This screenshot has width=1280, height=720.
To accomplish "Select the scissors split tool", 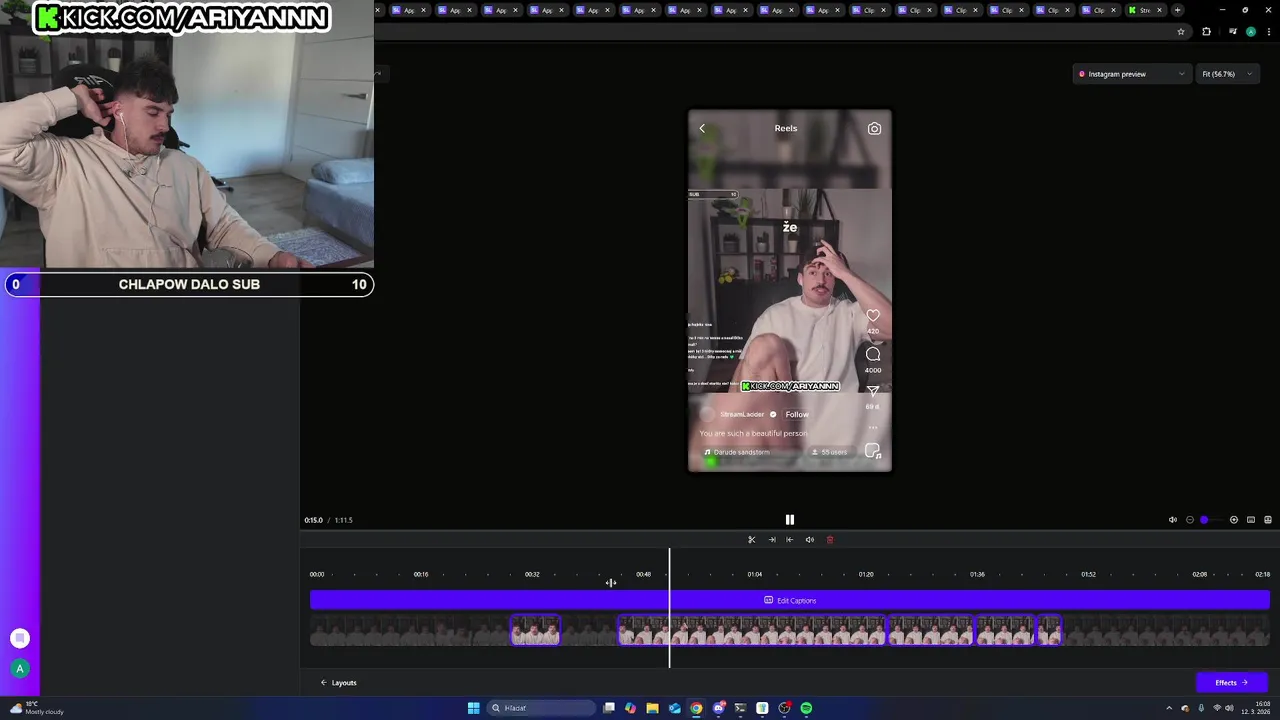I will (752, 540).
